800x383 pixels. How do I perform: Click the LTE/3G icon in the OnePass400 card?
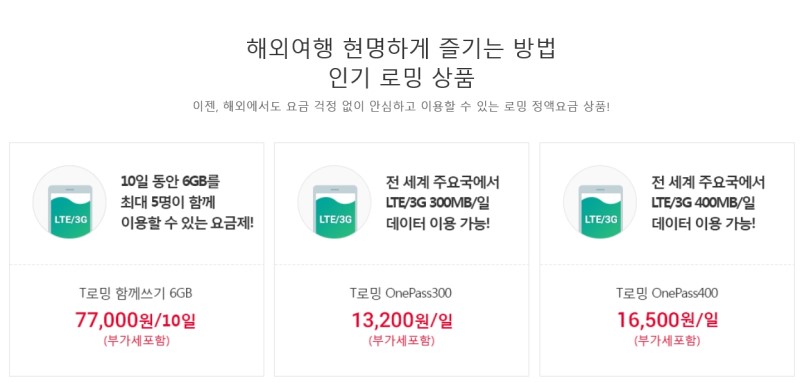[600, 202]
